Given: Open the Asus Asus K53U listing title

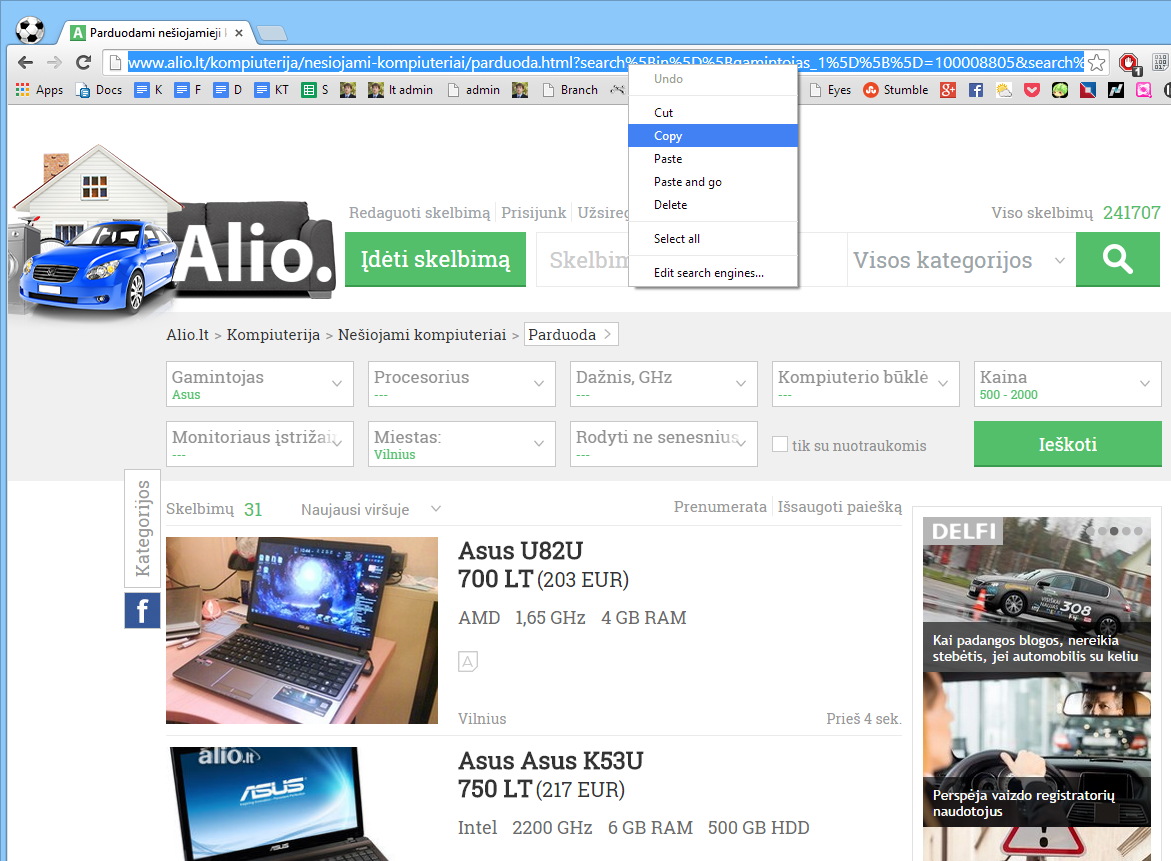Looking at the screenshot, I should pos(550,761).
